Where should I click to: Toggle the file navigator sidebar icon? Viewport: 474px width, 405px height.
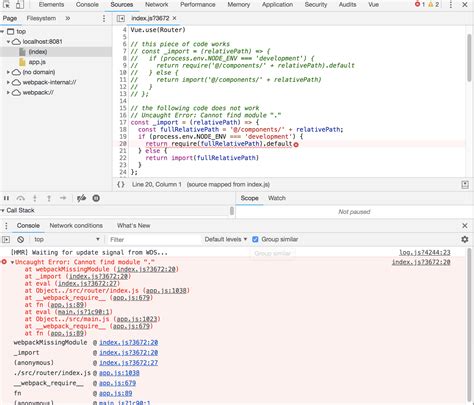tap(121, 18)
